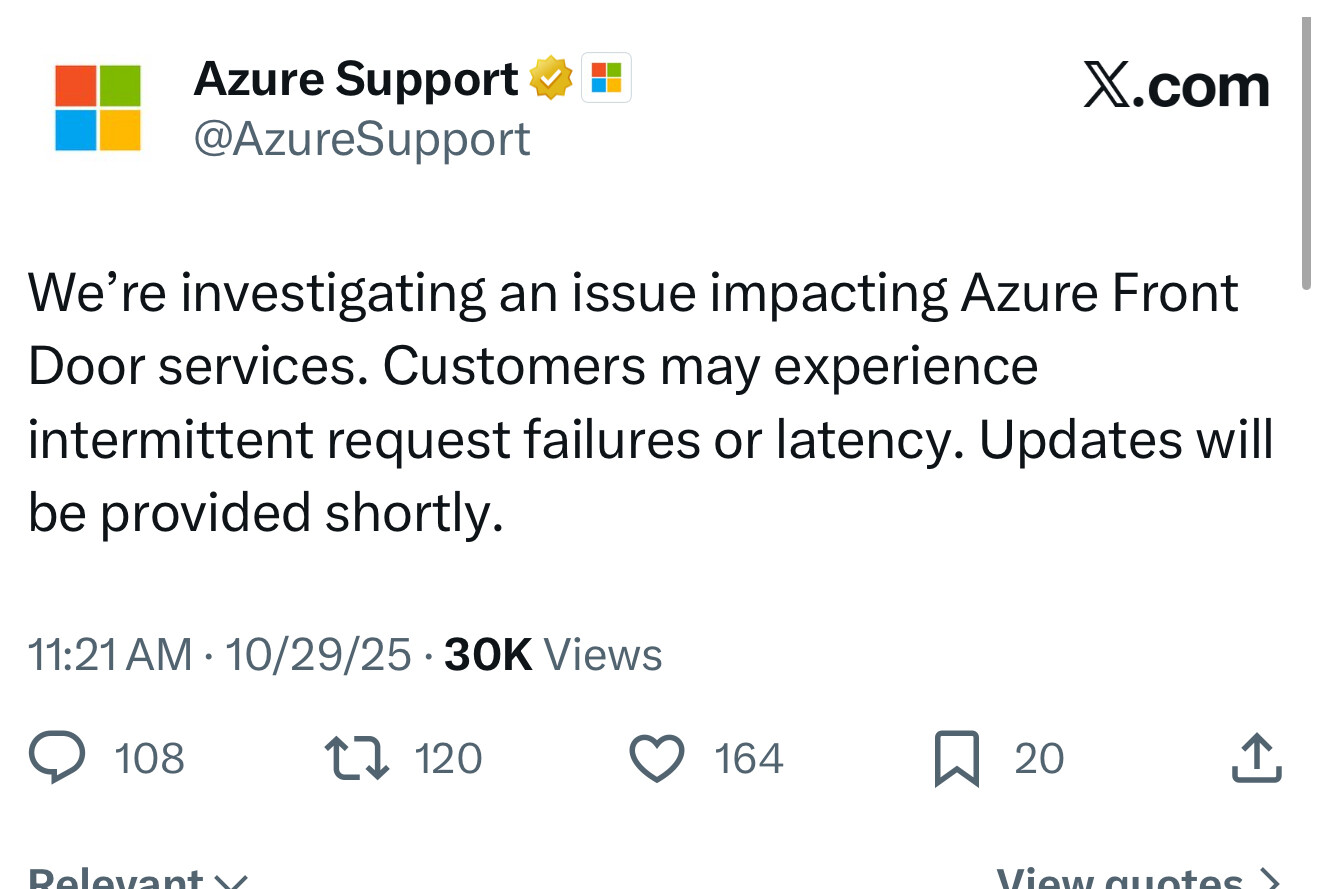This screenshot has width=1320, height=889.
Task: Click the 120 reposts count
Action: pyautogui.click(x=449, y=759)
